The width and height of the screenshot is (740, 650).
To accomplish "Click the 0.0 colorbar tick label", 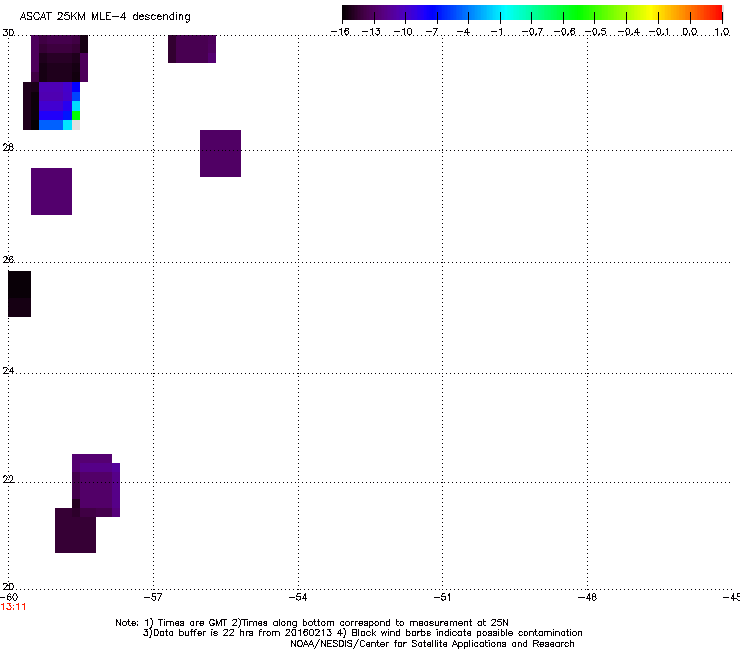I will 690,32.
